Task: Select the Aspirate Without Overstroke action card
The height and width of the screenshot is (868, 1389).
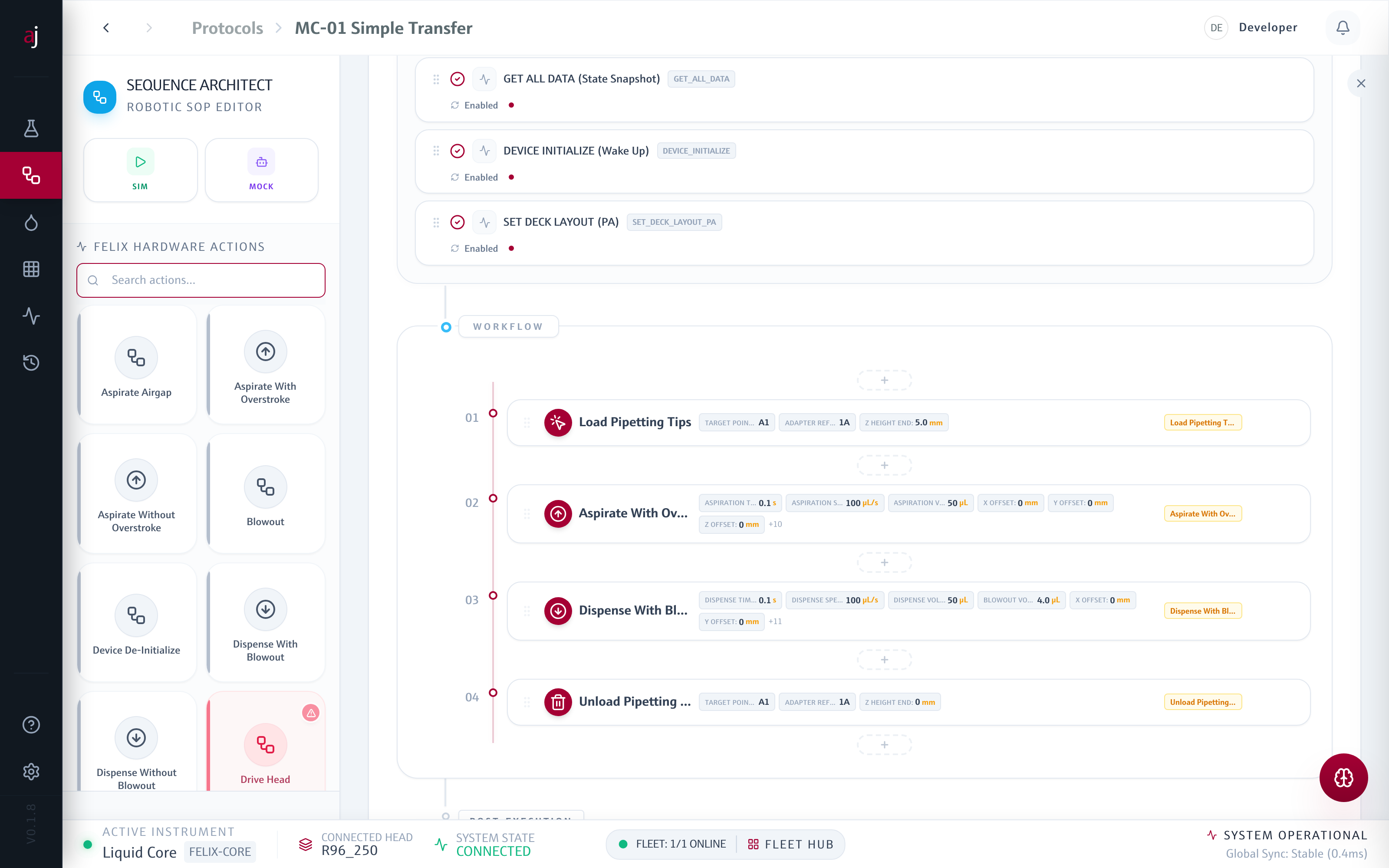Action: pos(137,494)
